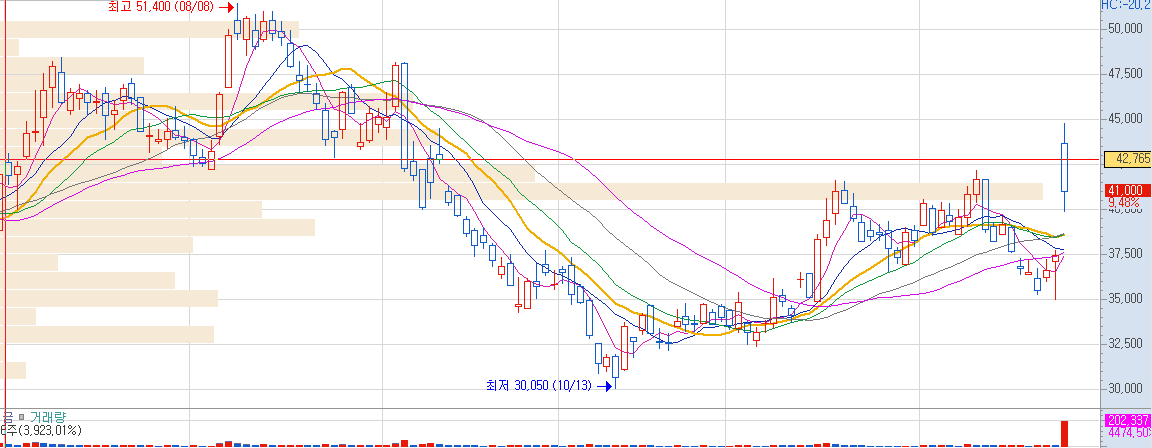
Task: Click the 30,000 price axis label
Action: point(1125,389)
